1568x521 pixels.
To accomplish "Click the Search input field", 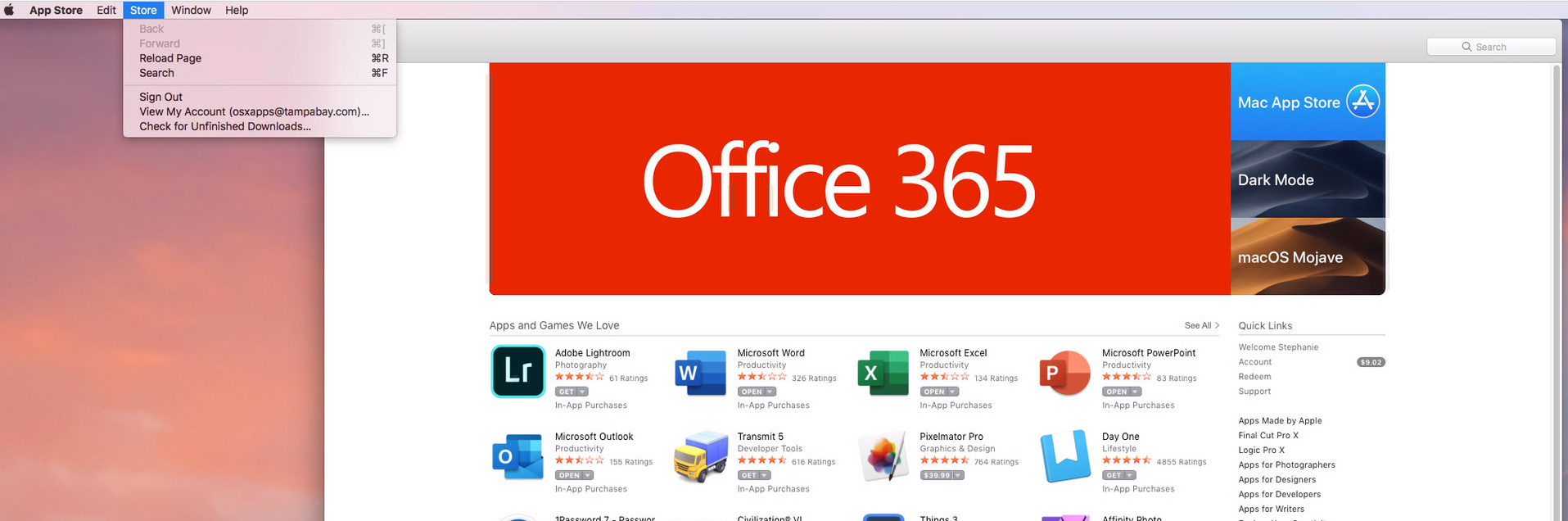I will pyautogui.click(x=1491, y=47).
